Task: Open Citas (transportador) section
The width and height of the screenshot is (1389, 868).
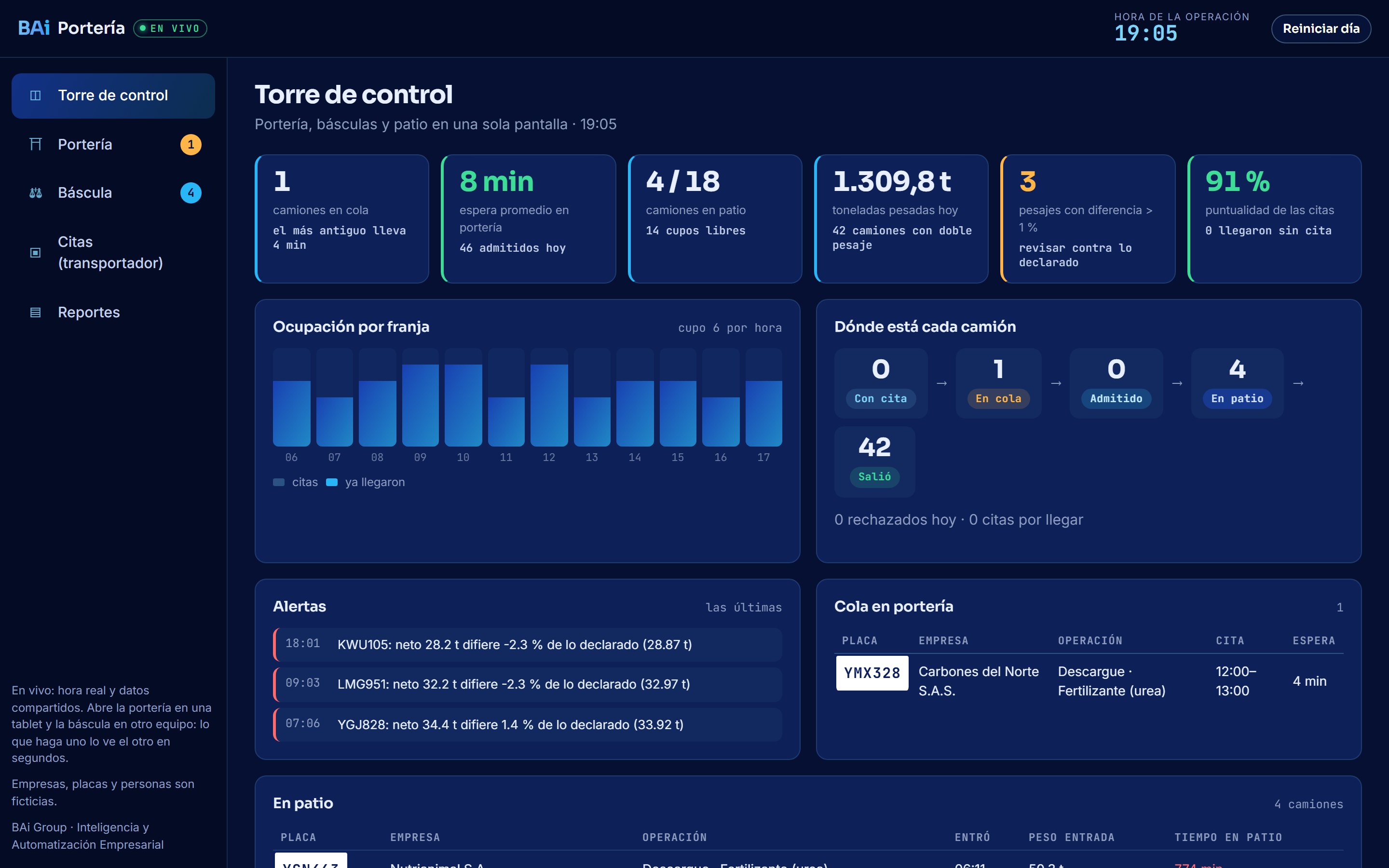Action: (113, 253)
